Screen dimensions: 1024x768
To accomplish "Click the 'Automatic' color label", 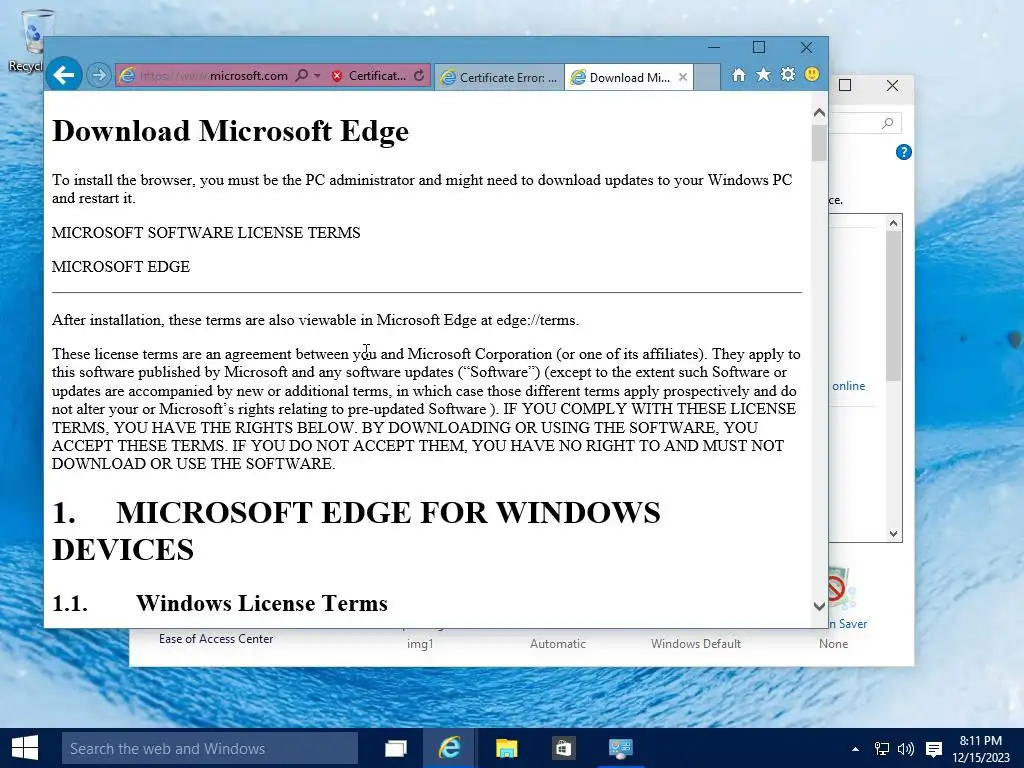I will [558, 644].
